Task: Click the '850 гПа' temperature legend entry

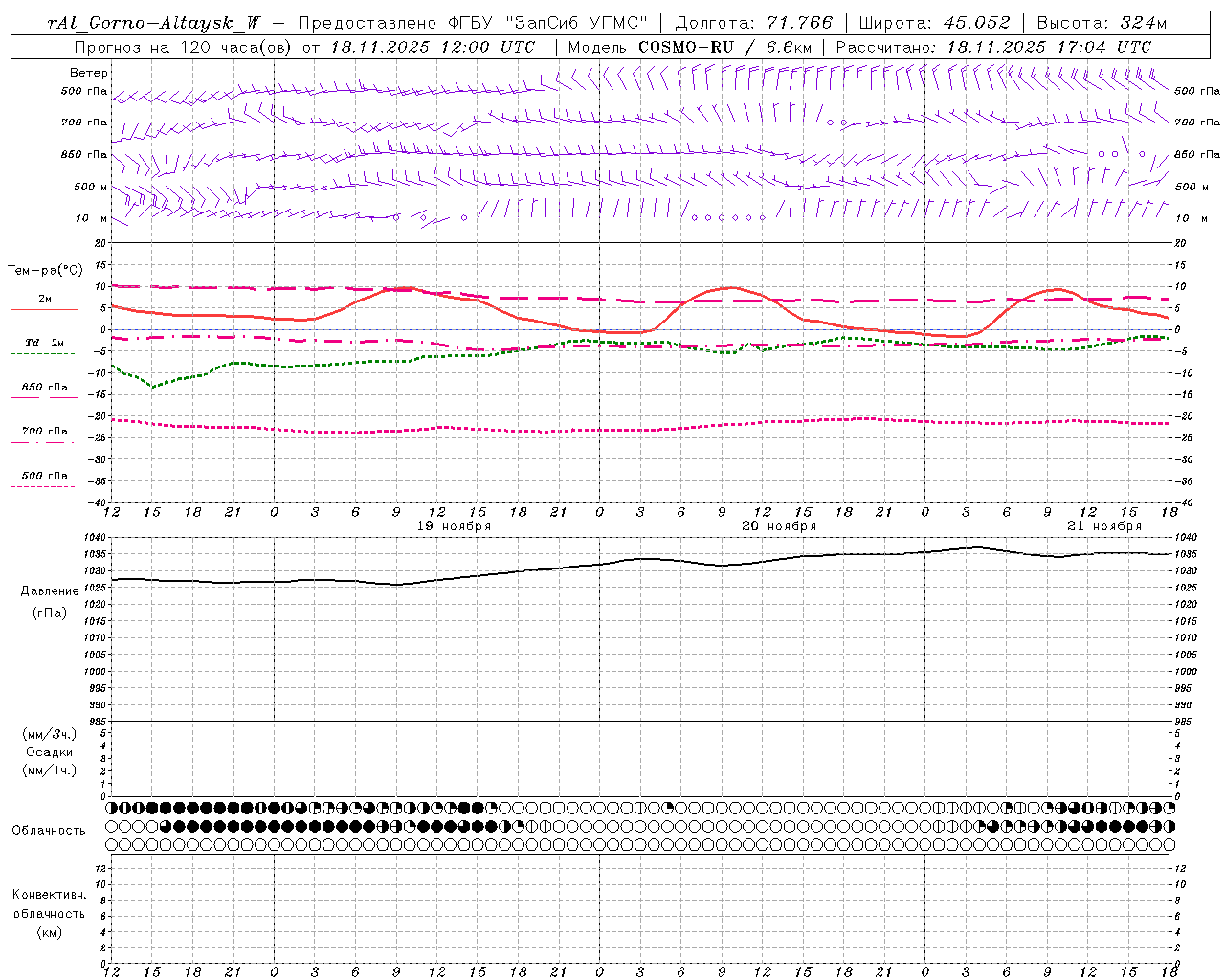Action: [x=44, y=388]
